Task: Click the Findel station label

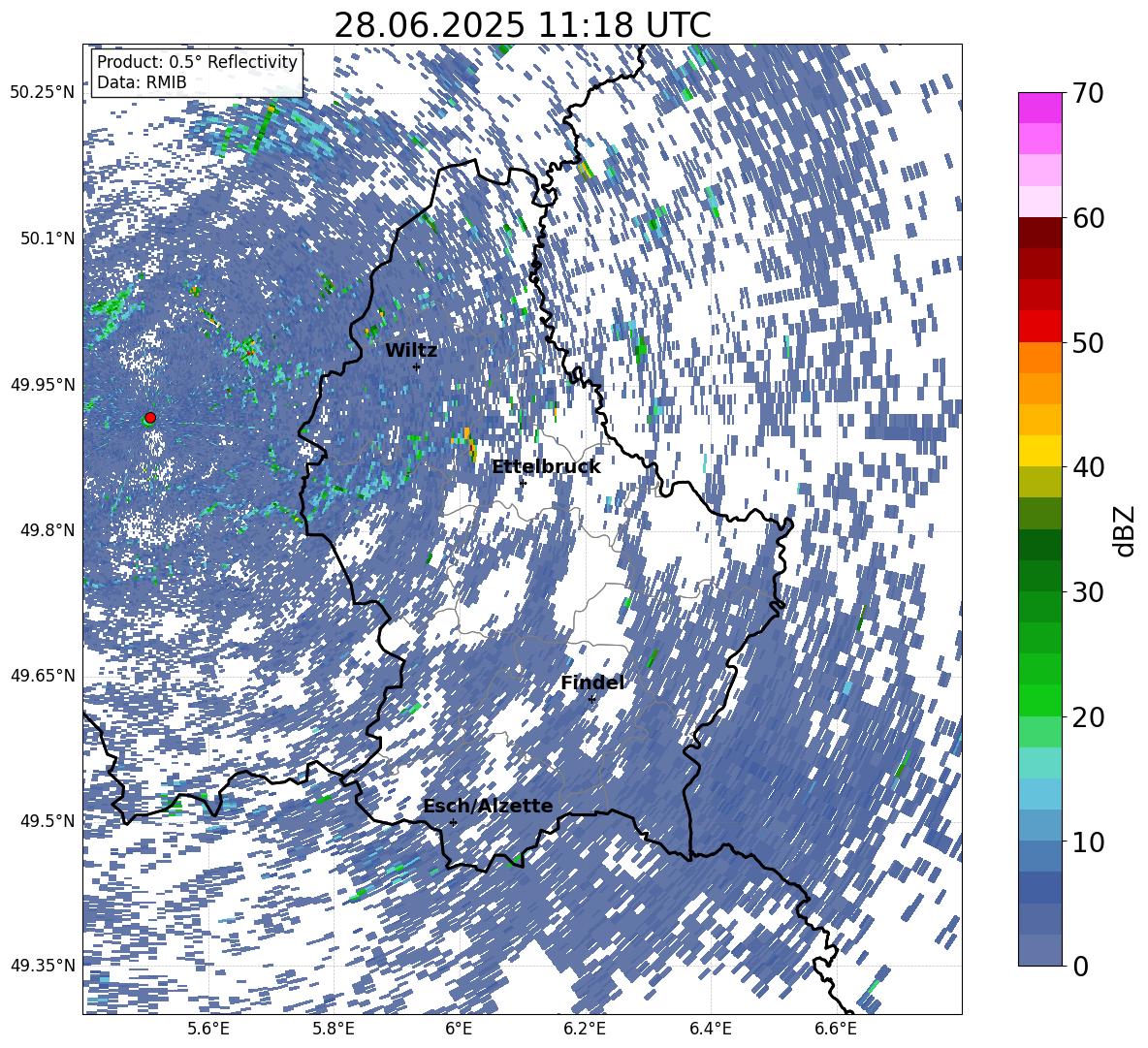Action: tap(592, 683)
